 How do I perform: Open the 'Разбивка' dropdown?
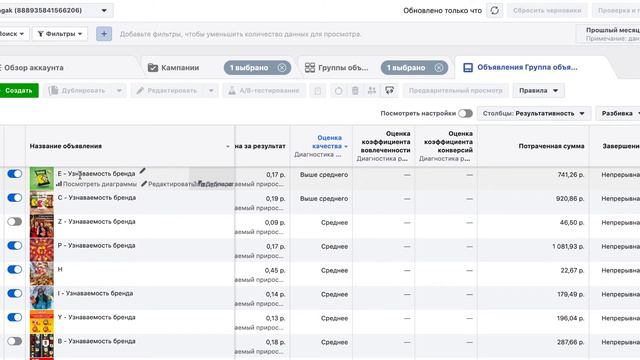pos(618,113)
